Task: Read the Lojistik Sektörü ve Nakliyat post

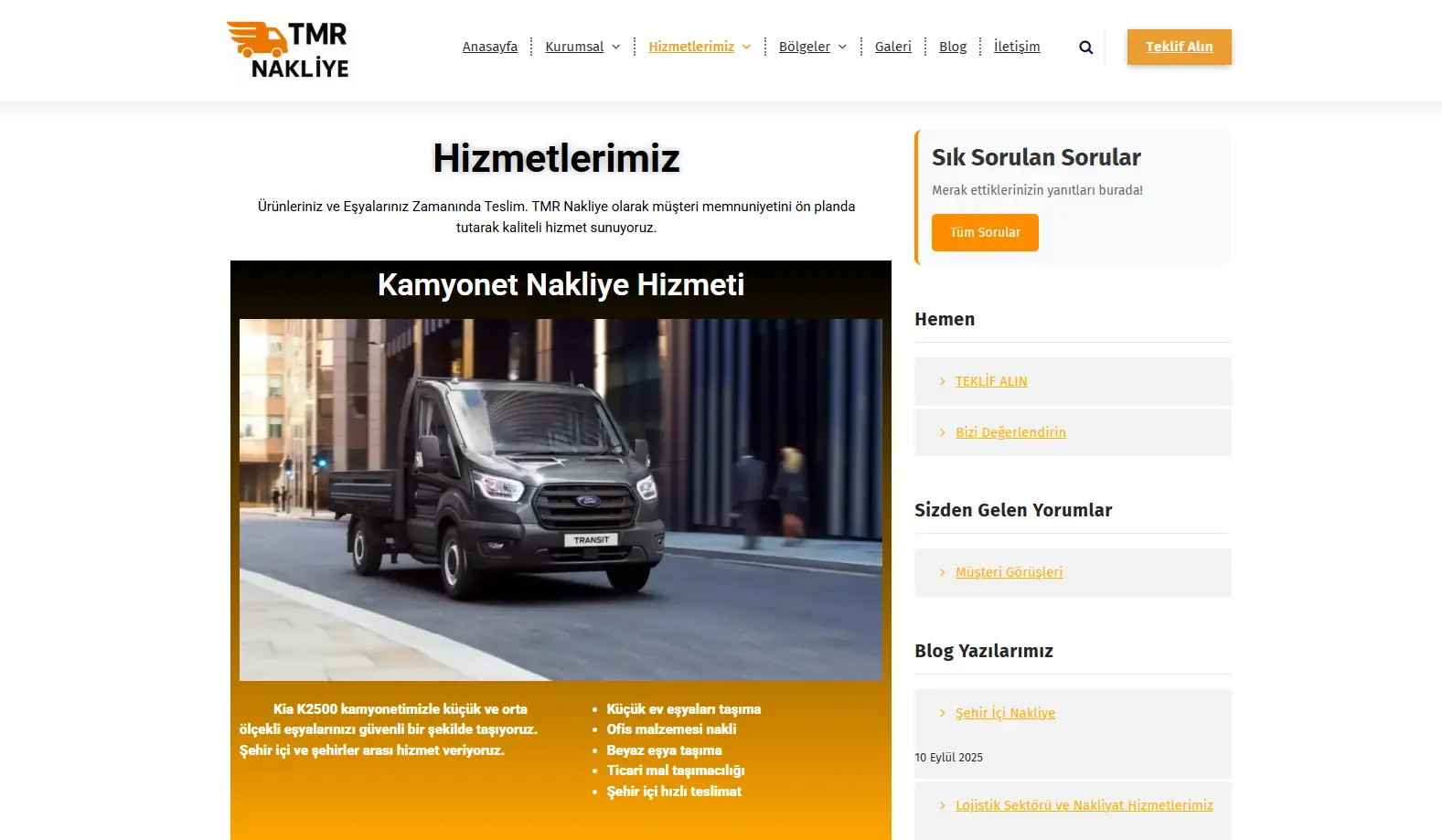Action: click(x=1084, y=805)
